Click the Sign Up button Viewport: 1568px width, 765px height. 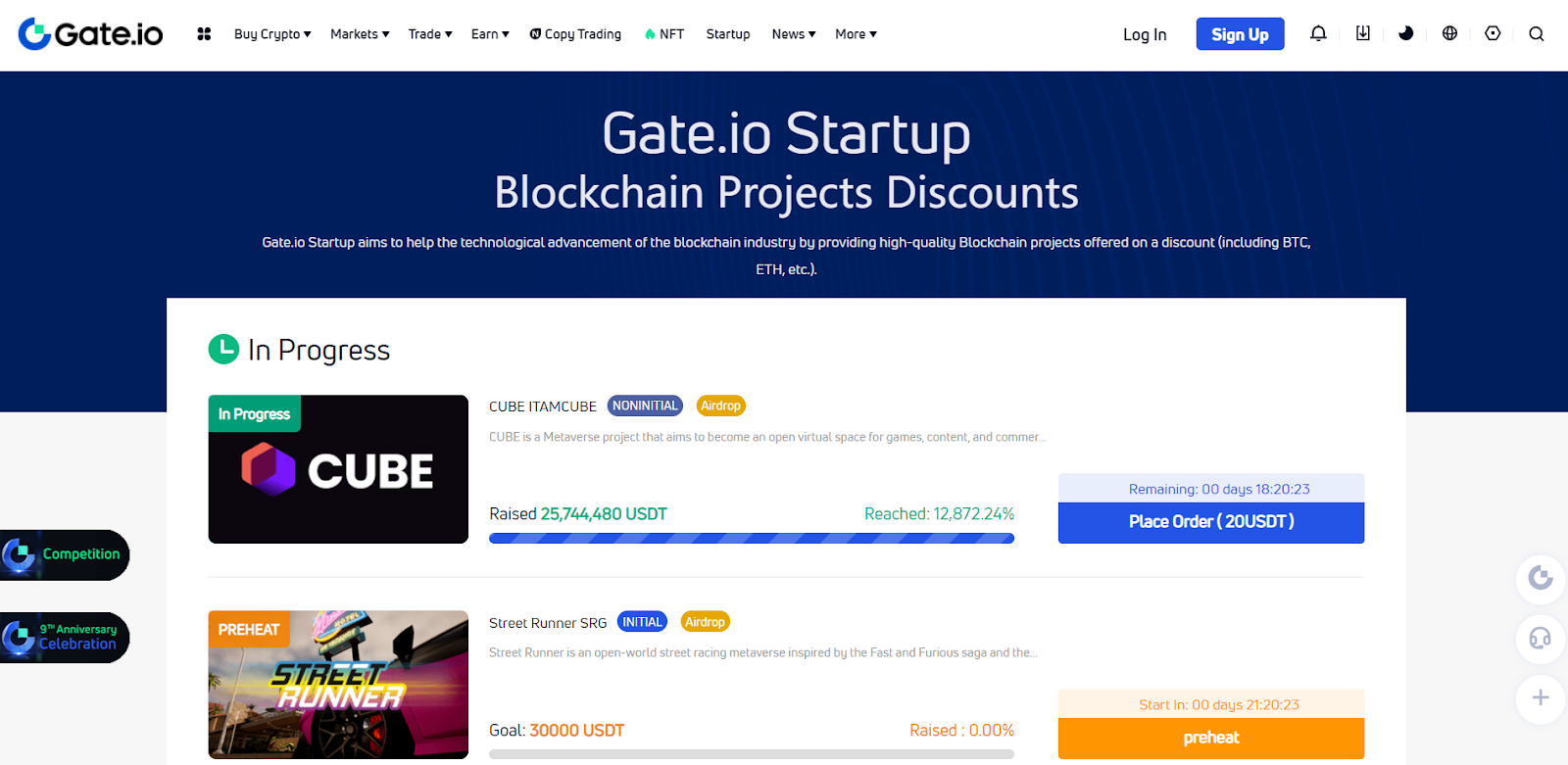pyautogui.click(x=1240, y=34)
